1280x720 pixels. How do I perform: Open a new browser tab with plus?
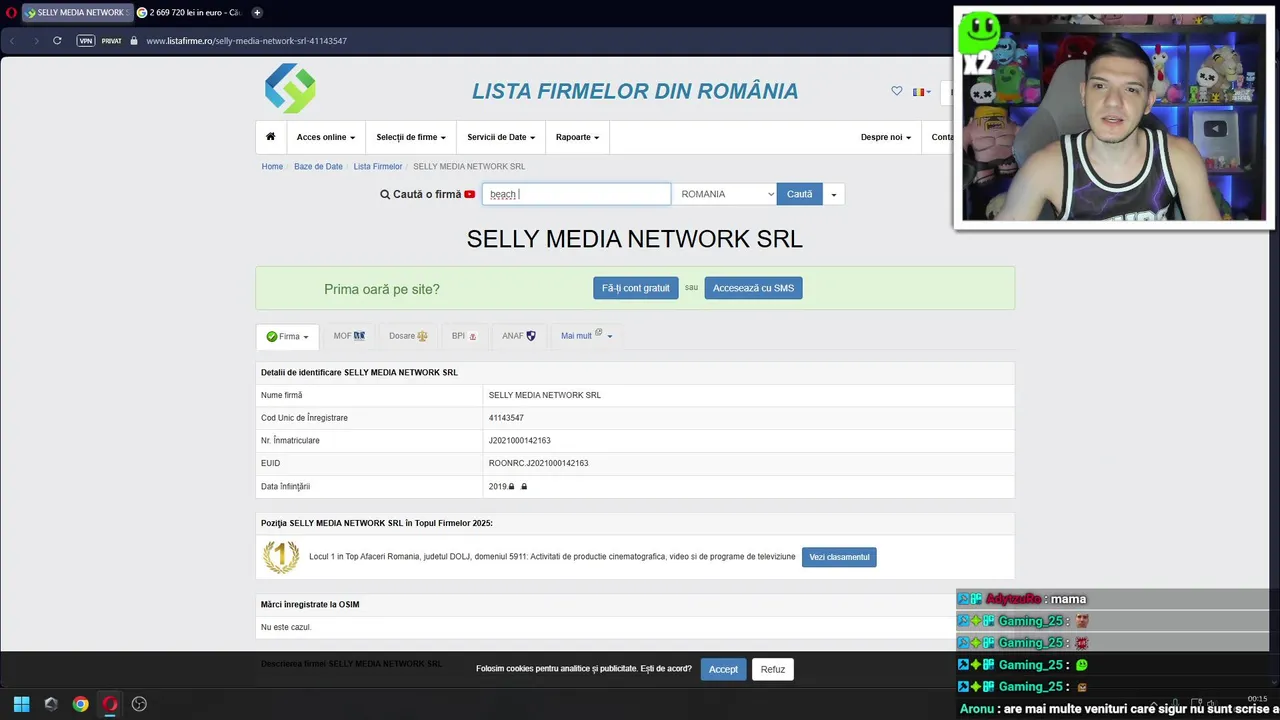pos(257,13)
